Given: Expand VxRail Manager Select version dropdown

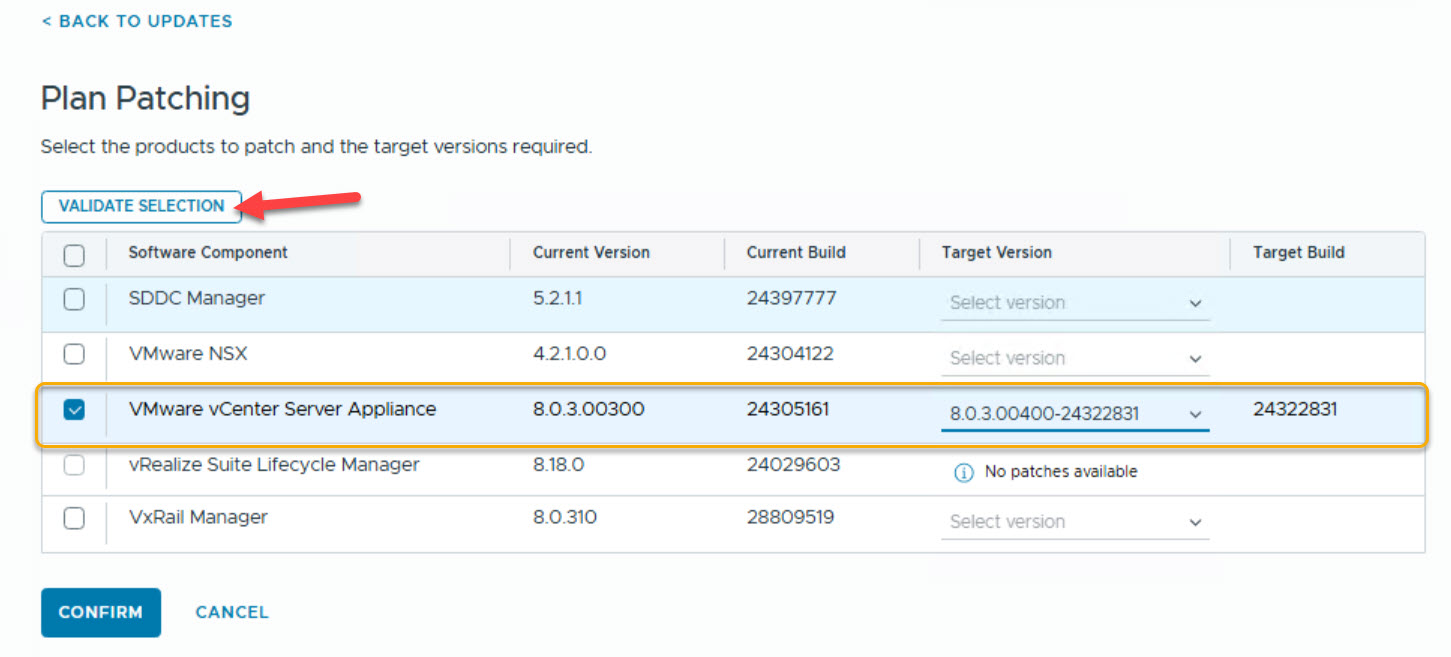Looking at the screenshot, I should click(x=1075, y=522).
